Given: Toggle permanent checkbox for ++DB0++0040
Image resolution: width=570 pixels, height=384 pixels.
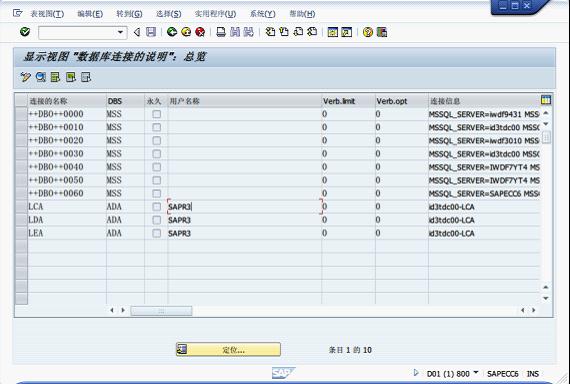Looking at the screenshot, I should [156, 167].
